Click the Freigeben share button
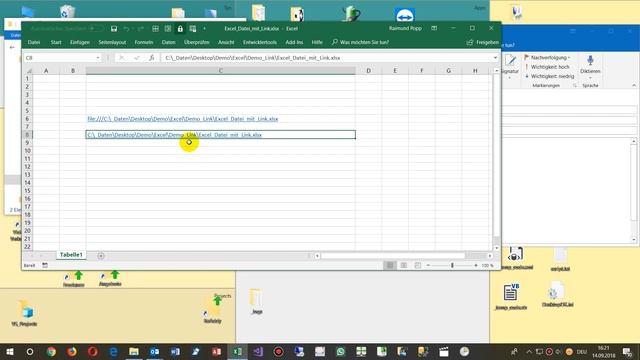The width and height of the screenshot is (640, 360). (x=483, y=42)
